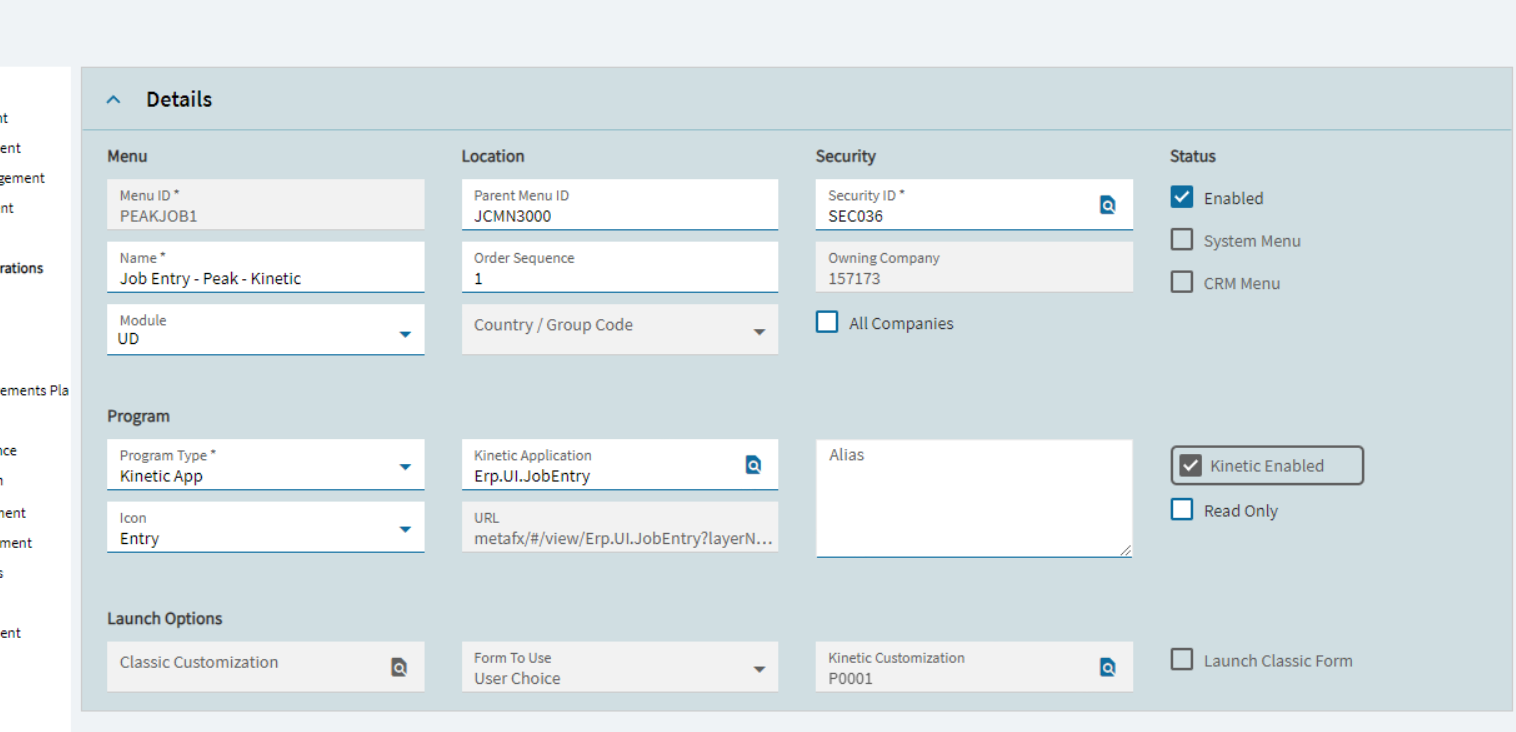Image resolution: width=1516 pixels, height=732 pixels.
Task: Uncheck the Enabled status checkbox
Action: 1181,197
